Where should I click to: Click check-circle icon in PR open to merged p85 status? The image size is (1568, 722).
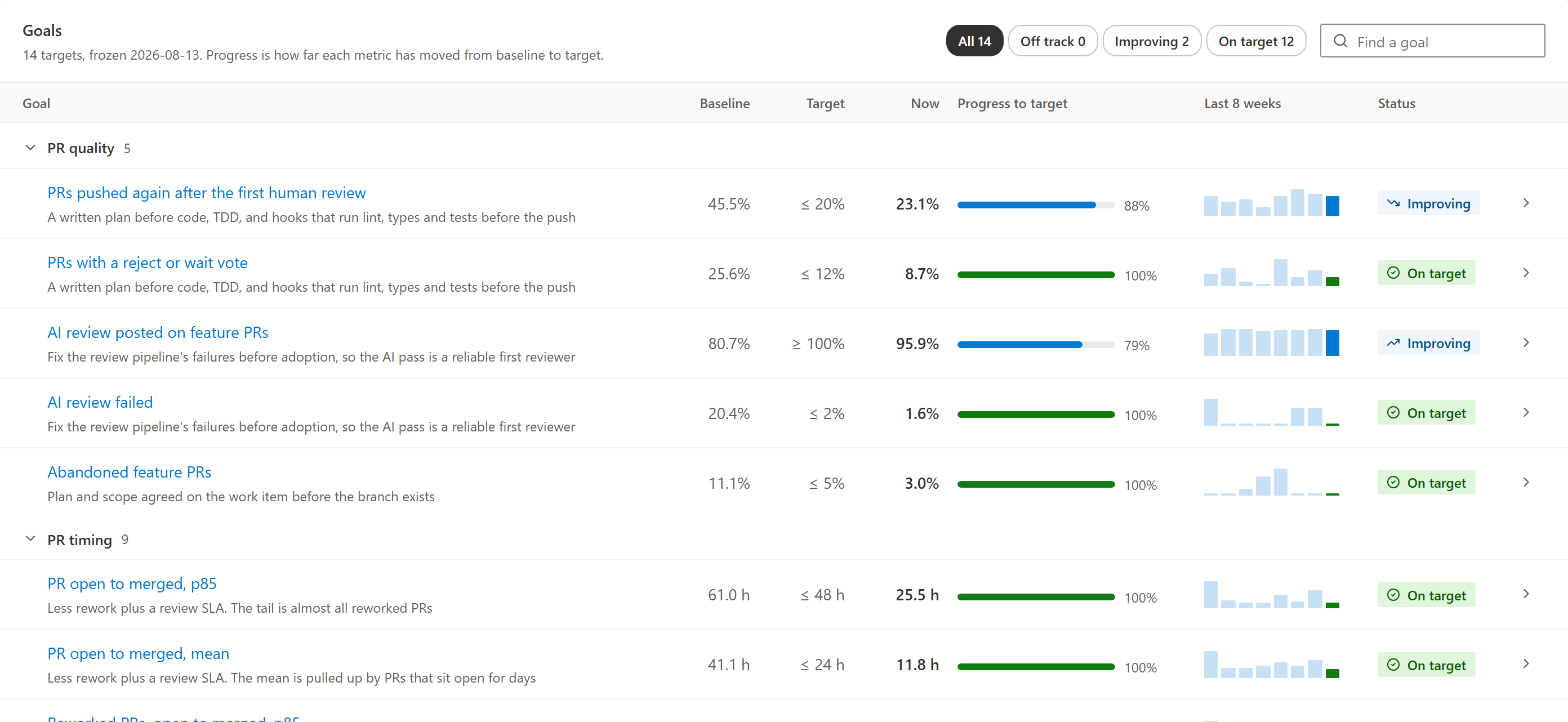[1393, 595]
